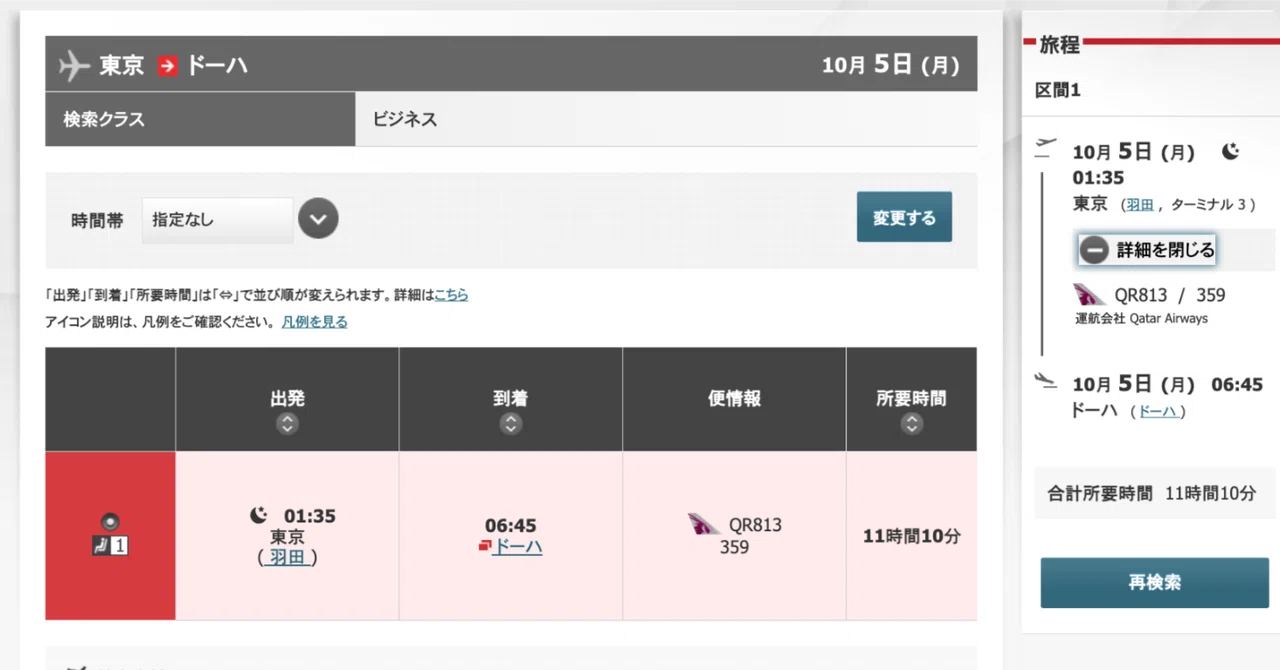Image resolution: width=1280 pixels, height=670 pixels.
Task: Click the 再検索 button
Action: [x=1155, y=583]
